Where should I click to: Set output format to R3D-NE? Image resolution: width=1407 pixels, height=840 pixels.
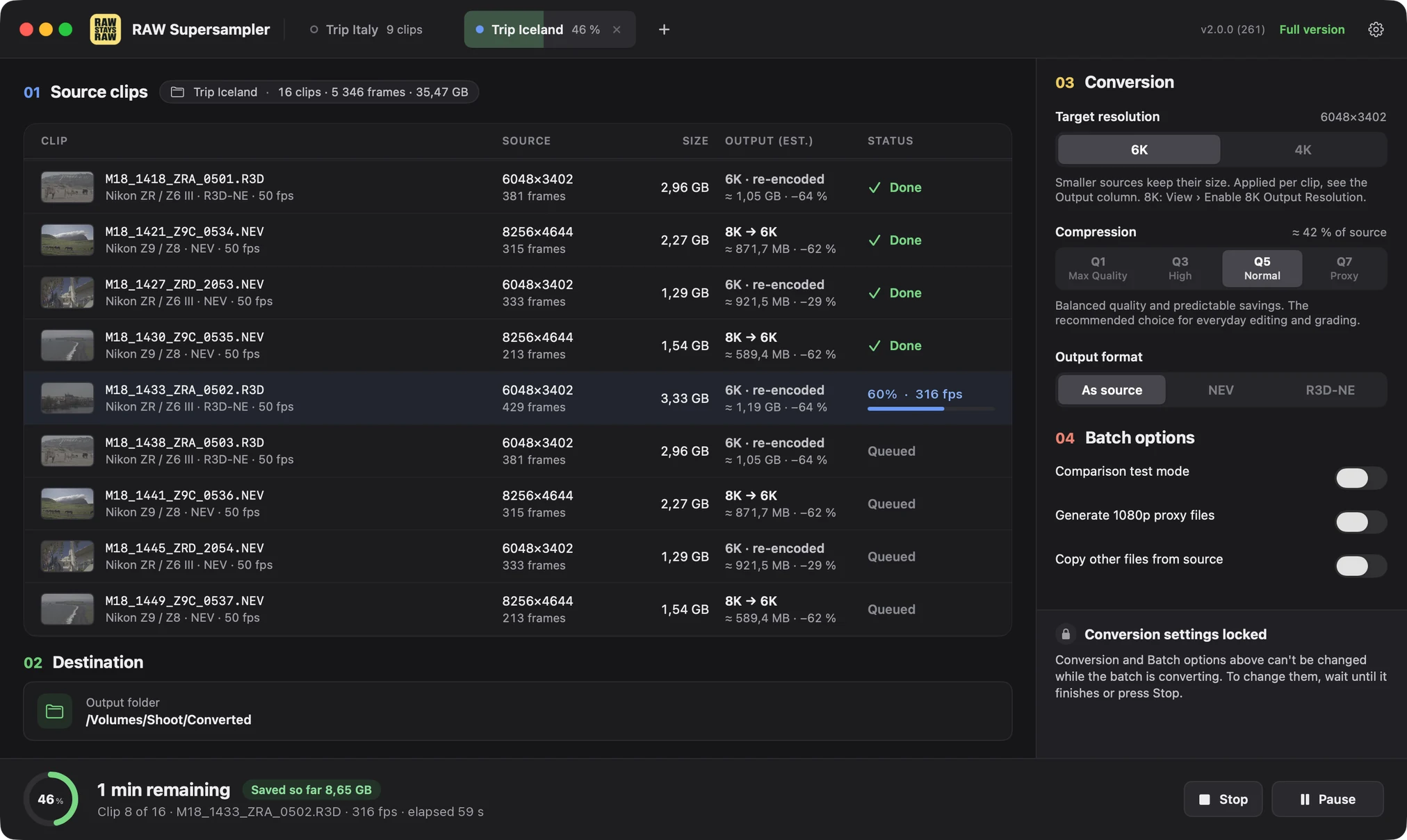[1330, 390]
